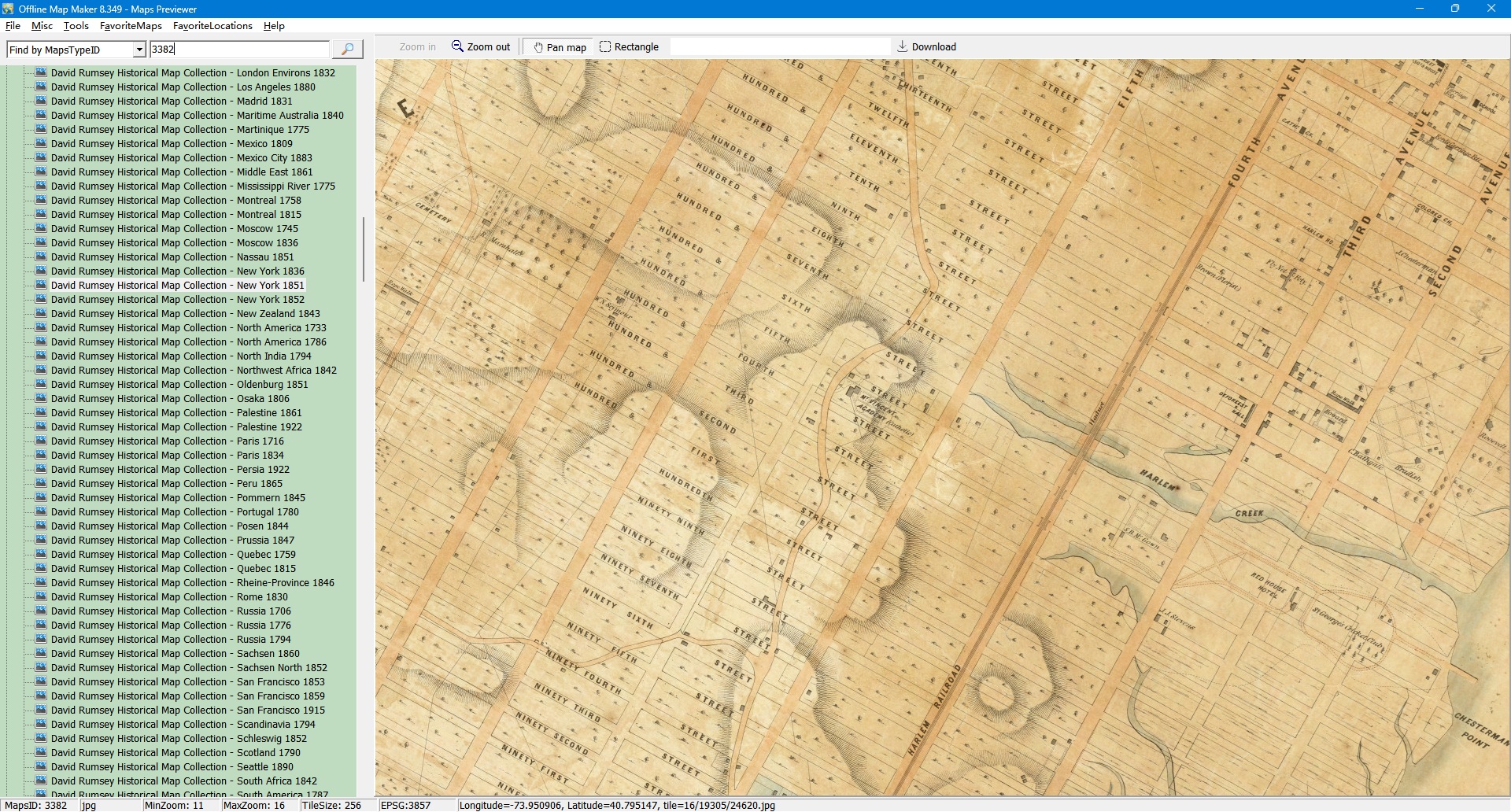This screenshot has height=812, width=1511.
Task: Click map icon beside Rome 1830
Action: coord(41,597)
